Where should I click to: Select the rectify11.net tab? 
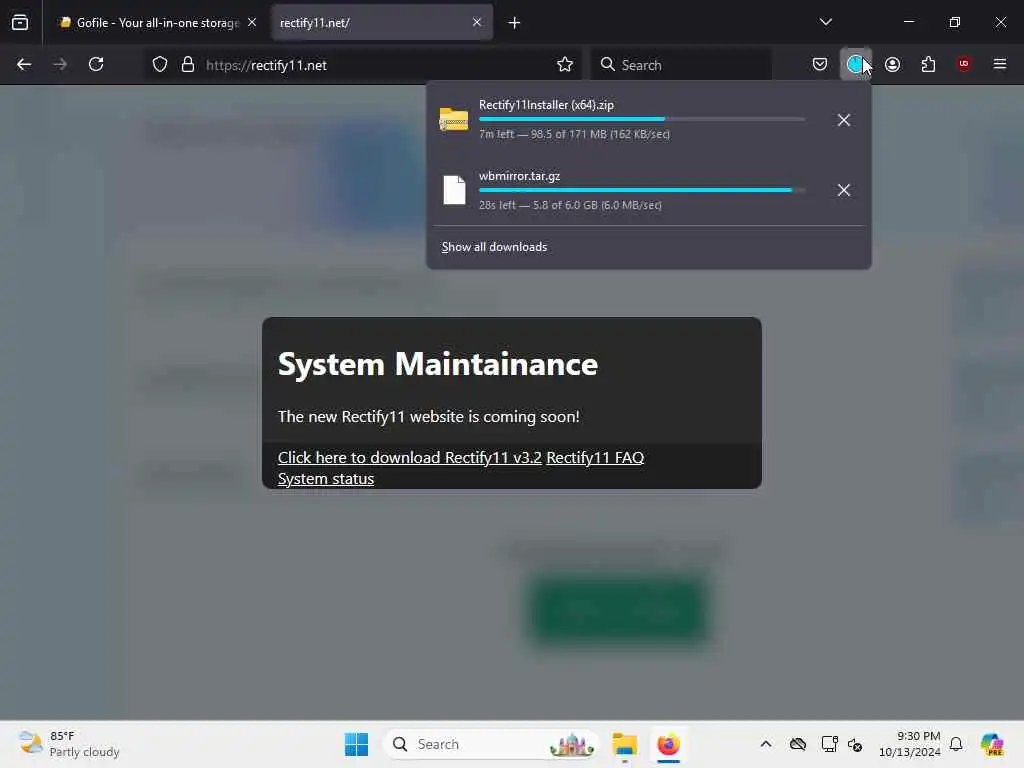click(382, 23)
